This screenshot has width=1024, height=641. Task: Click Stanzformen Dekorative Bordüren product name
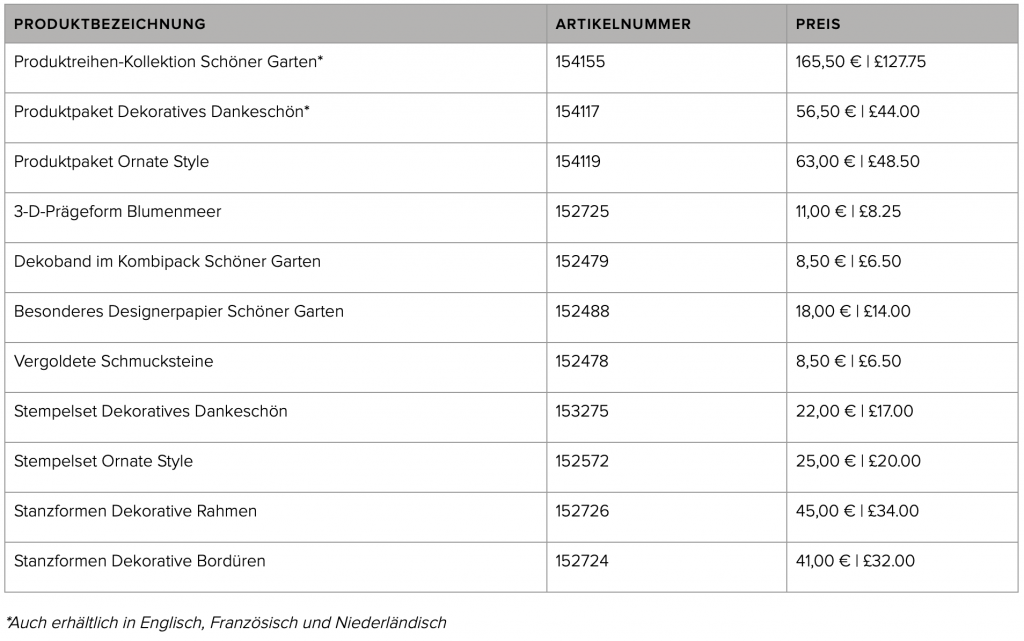point(140,561)
